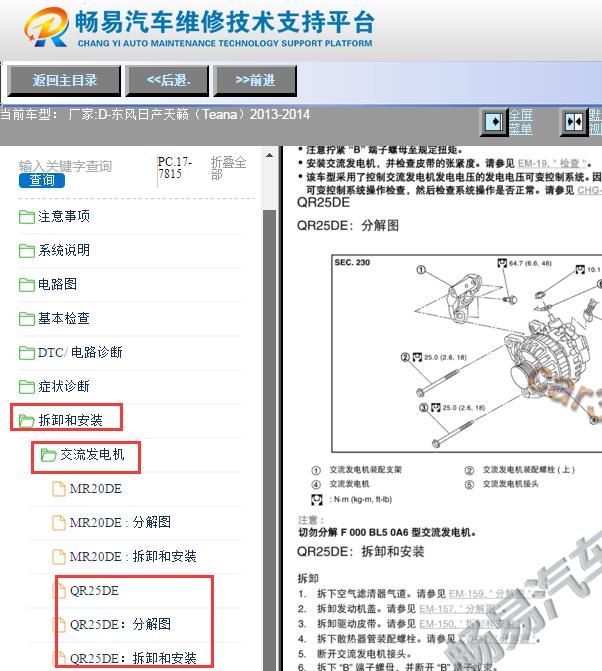This screenshot has height=671, width=602.
Task: Click the PC.17-7815 text
Action: 175,168
